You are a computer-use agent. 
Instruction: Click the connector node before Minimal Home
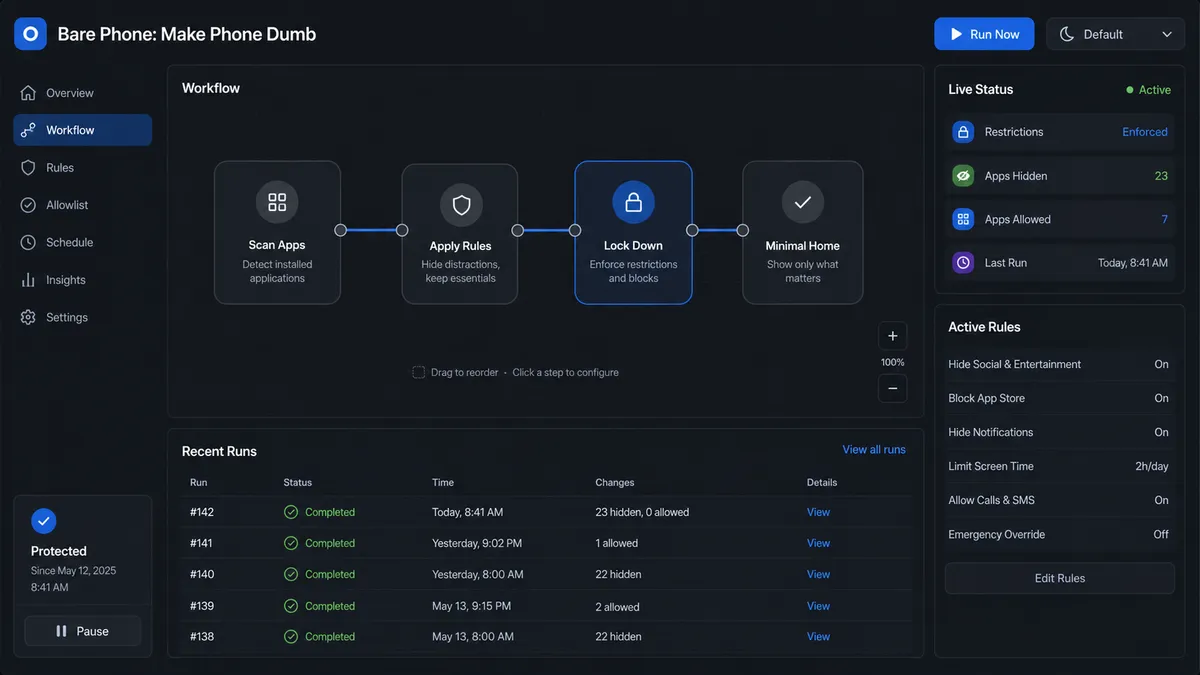pyautogui.click(x=742, y=230)
